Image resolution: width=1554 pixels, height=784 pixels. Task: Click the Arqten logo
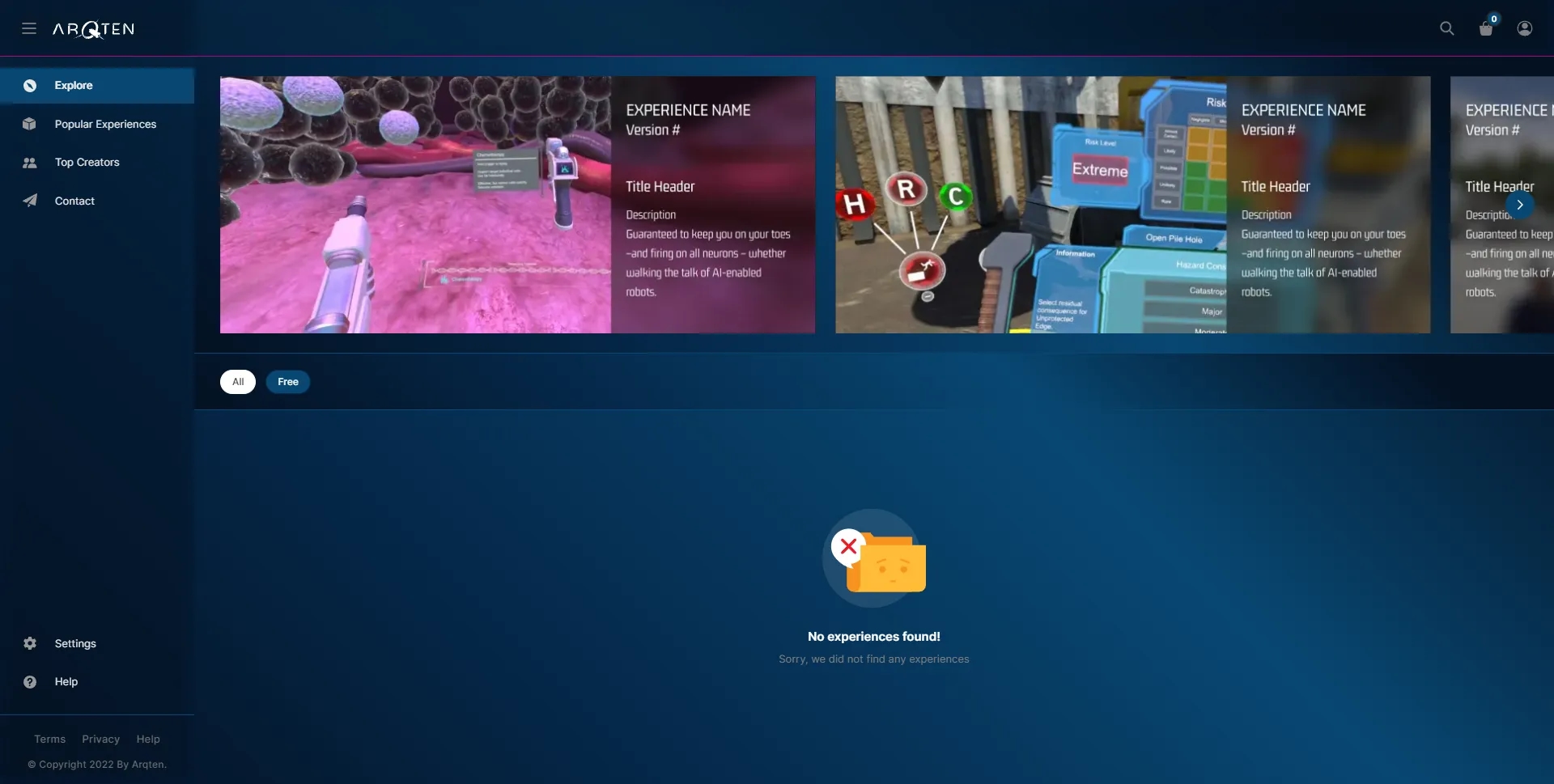coord(93,29)
